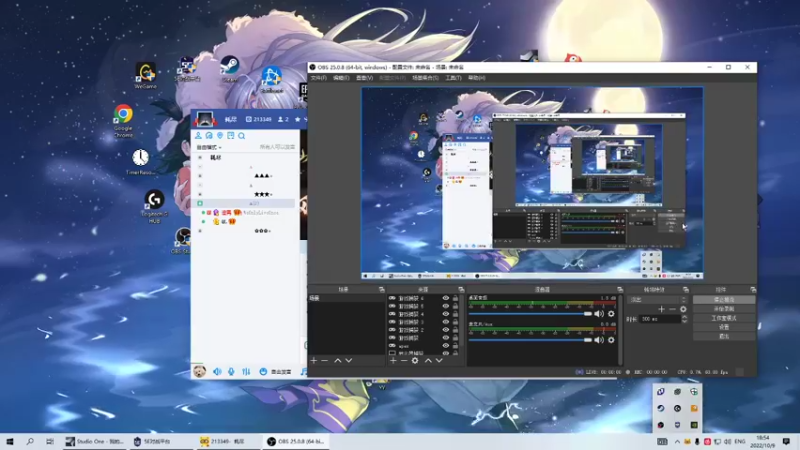
Task: Adjust the first mixer channel volume slider
Action: click(x=530, y=314)
